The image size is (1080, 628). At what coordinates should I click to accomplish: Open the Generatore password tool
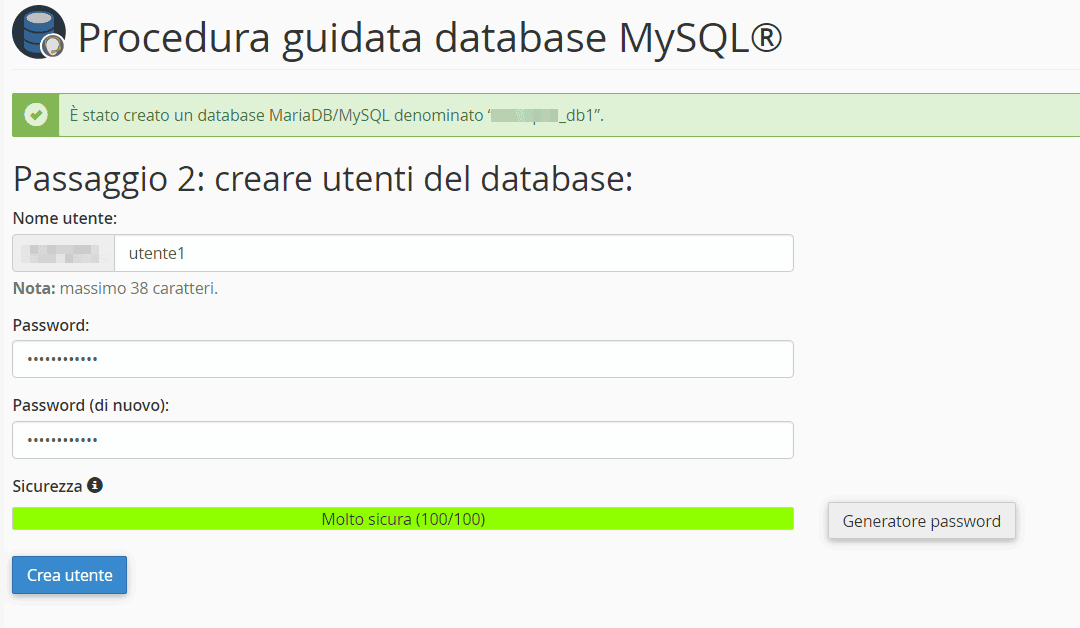coord(921,520)
